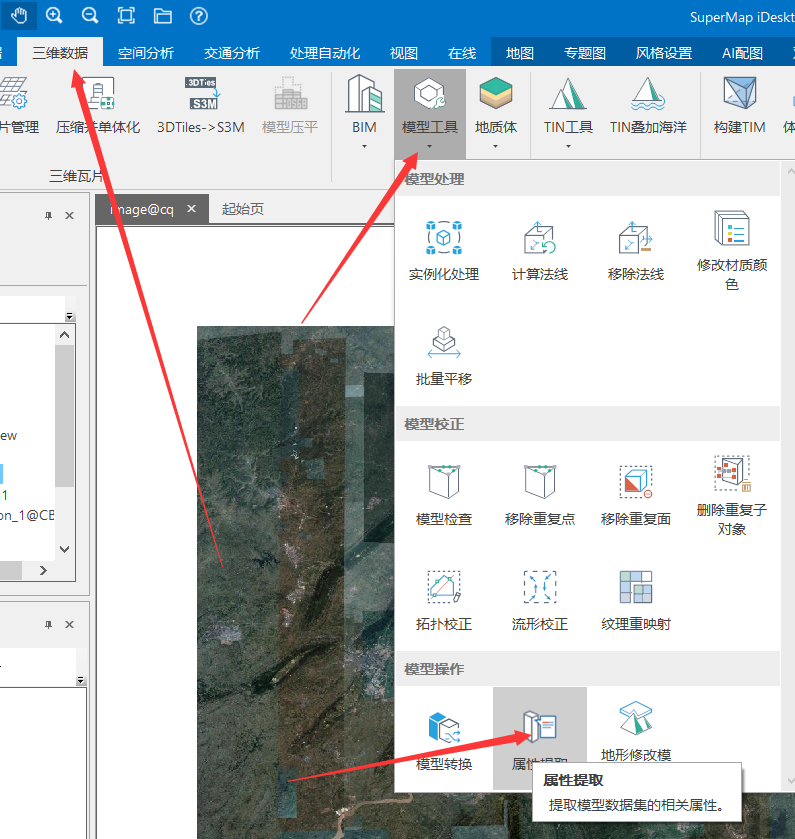The width and height of the screenshot is (795, 839).
Task: Click dropdown gallery scroll down arrow
Action: (x=791, y=781)
